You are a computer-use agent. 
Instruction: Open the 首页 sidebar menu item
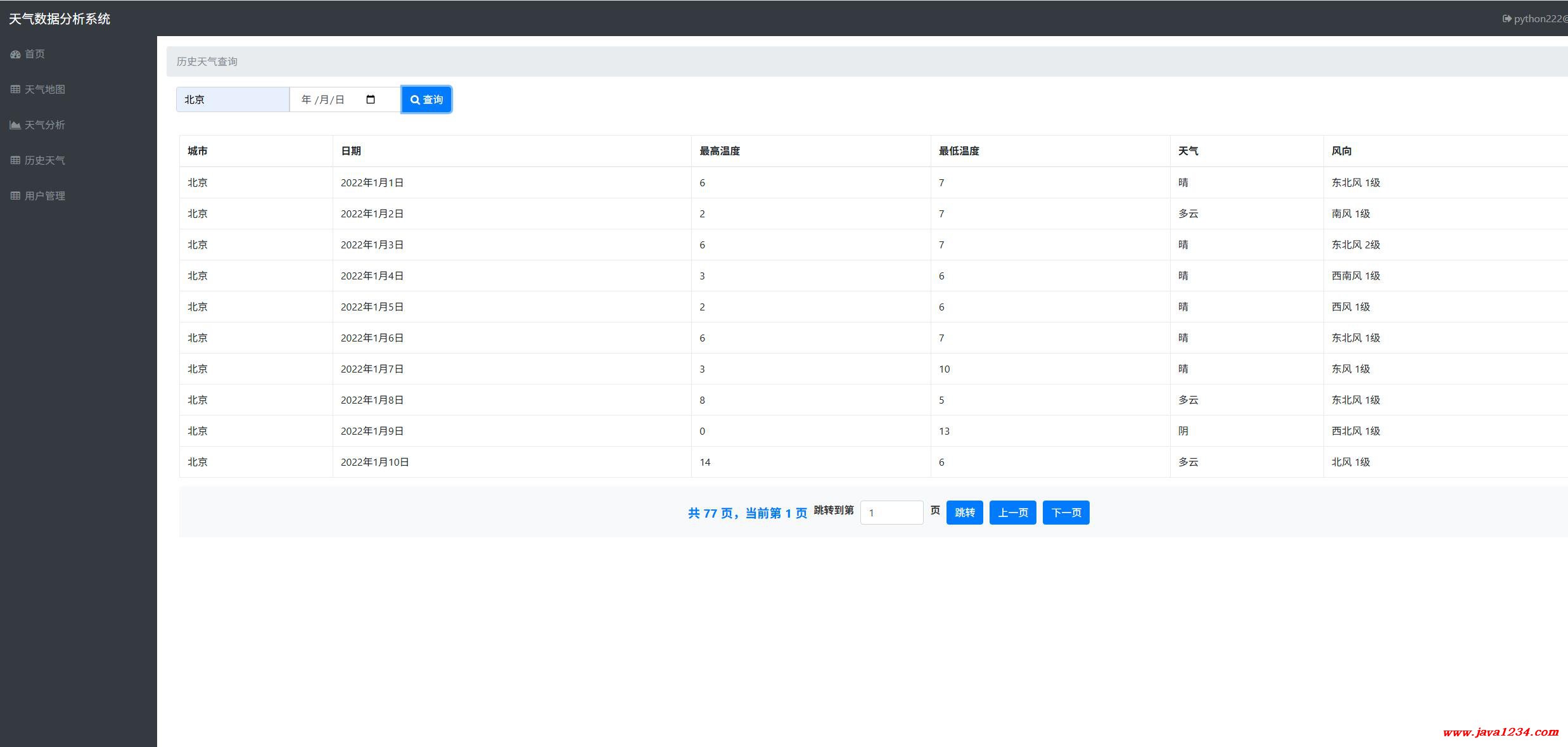point(35,54)
